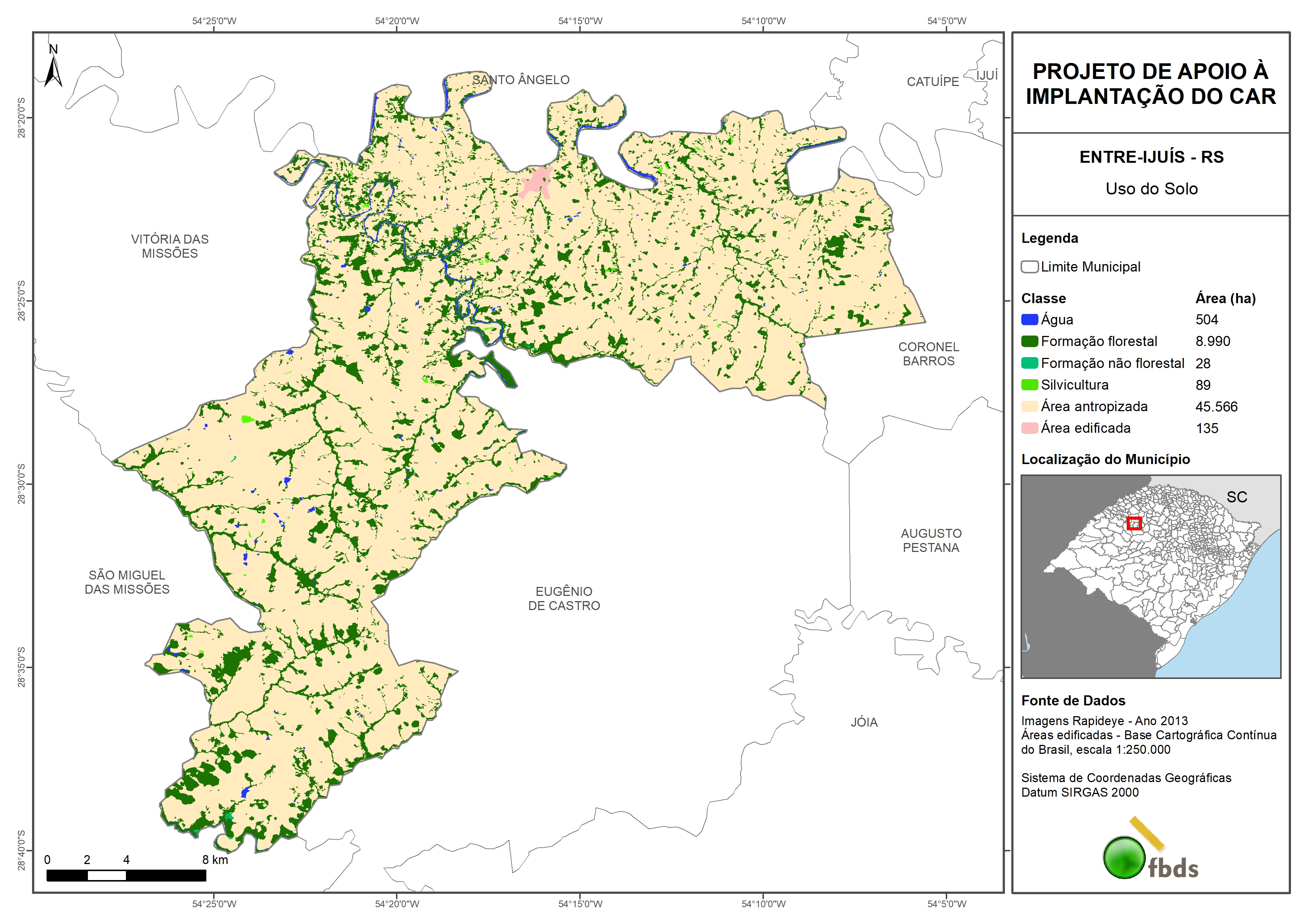Click the SANTO ÂNGELO map label
The width and height of the screenshot is (1307, 924).
click(x=520, y=80)
